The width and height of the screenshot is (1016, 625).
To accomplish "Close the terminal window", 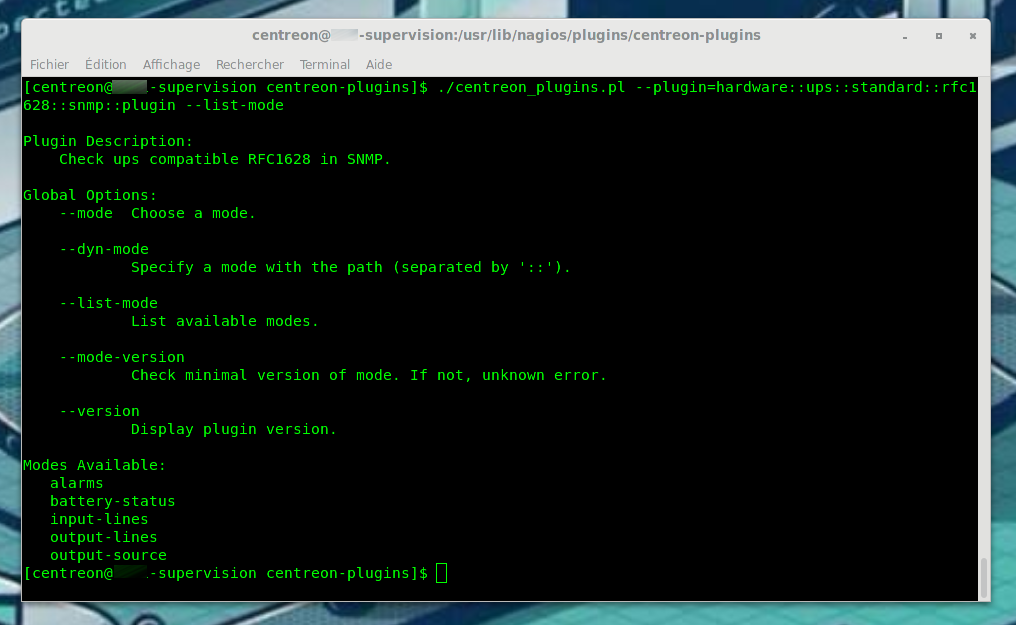I will [972, 35].
